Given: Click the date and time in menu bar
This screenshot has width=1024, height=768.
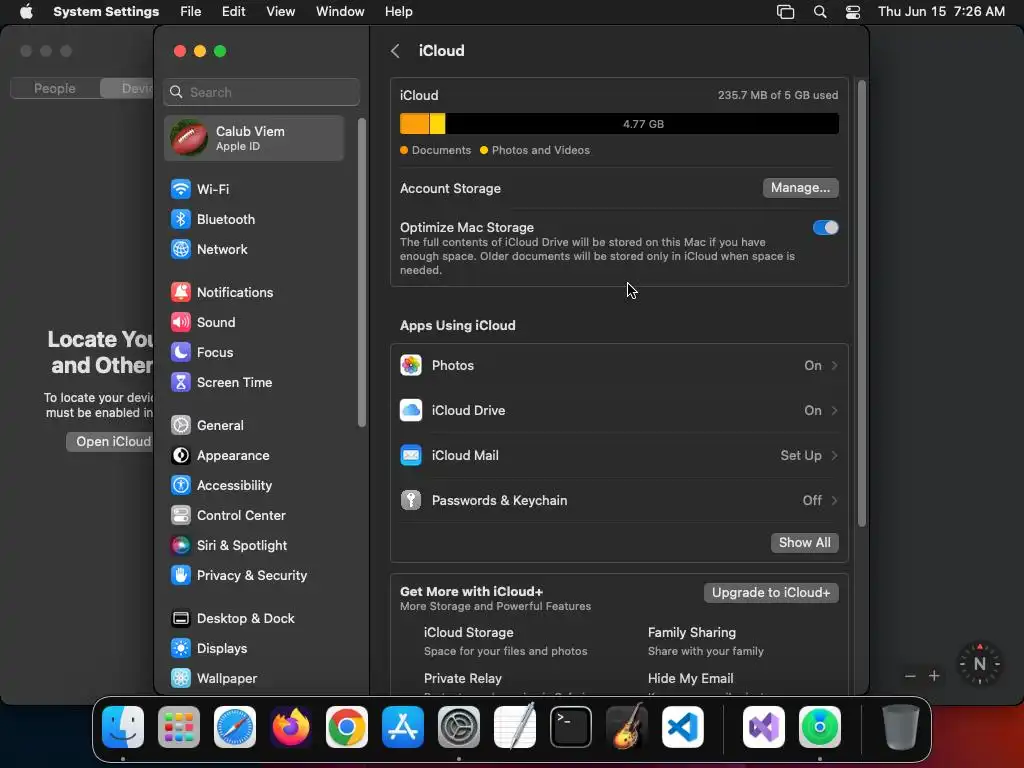Looking at the screenshot, I should (x=941, y=12).
